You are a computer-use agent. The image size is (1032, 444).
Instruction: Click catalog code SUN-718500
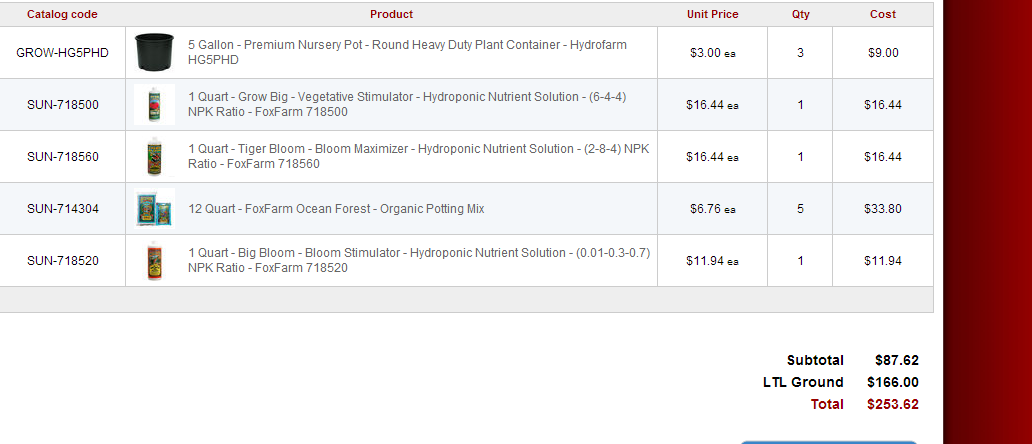pos(63,105)
